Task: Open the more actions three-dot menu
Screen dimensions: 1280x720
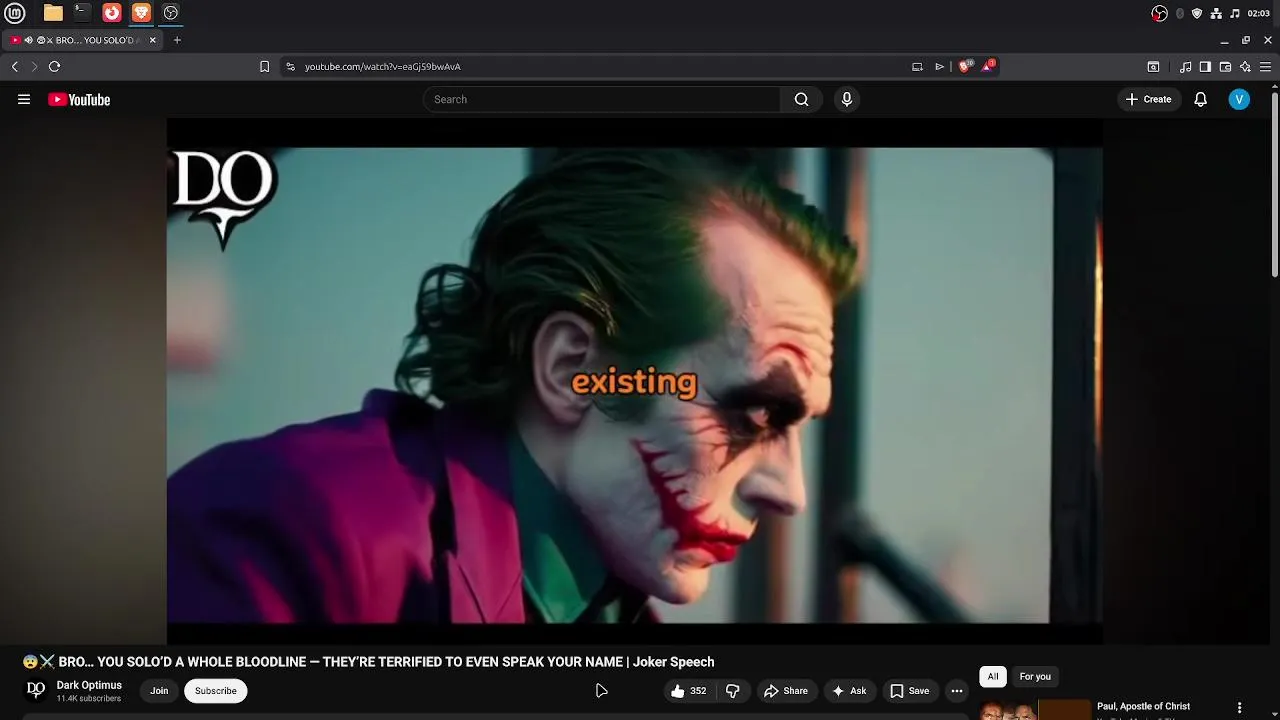Action: click(x=957, y=690)
